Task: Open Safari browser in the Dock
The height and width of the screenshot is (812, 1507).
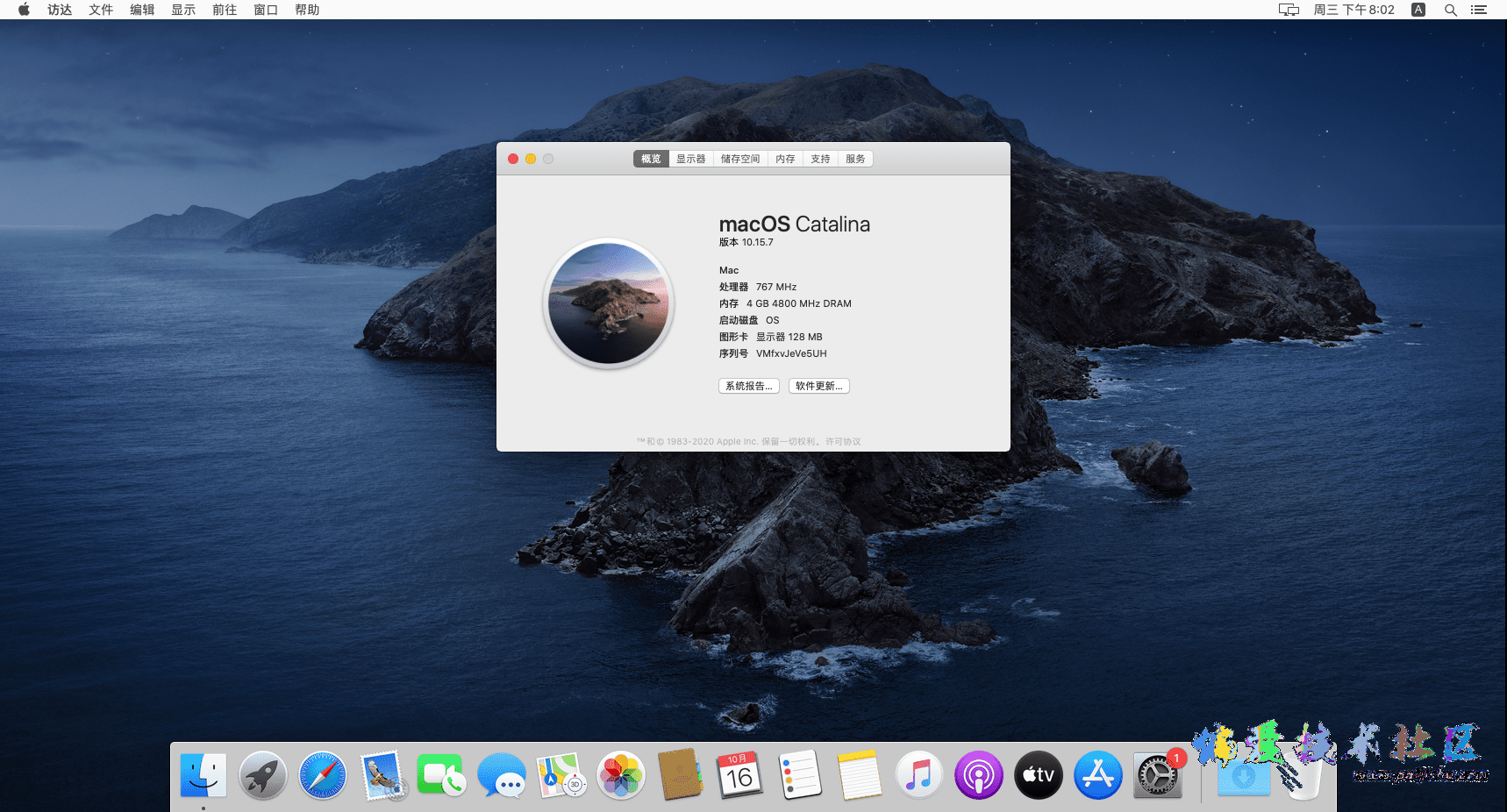Action: pyautogui.click(x=323, y=775)
